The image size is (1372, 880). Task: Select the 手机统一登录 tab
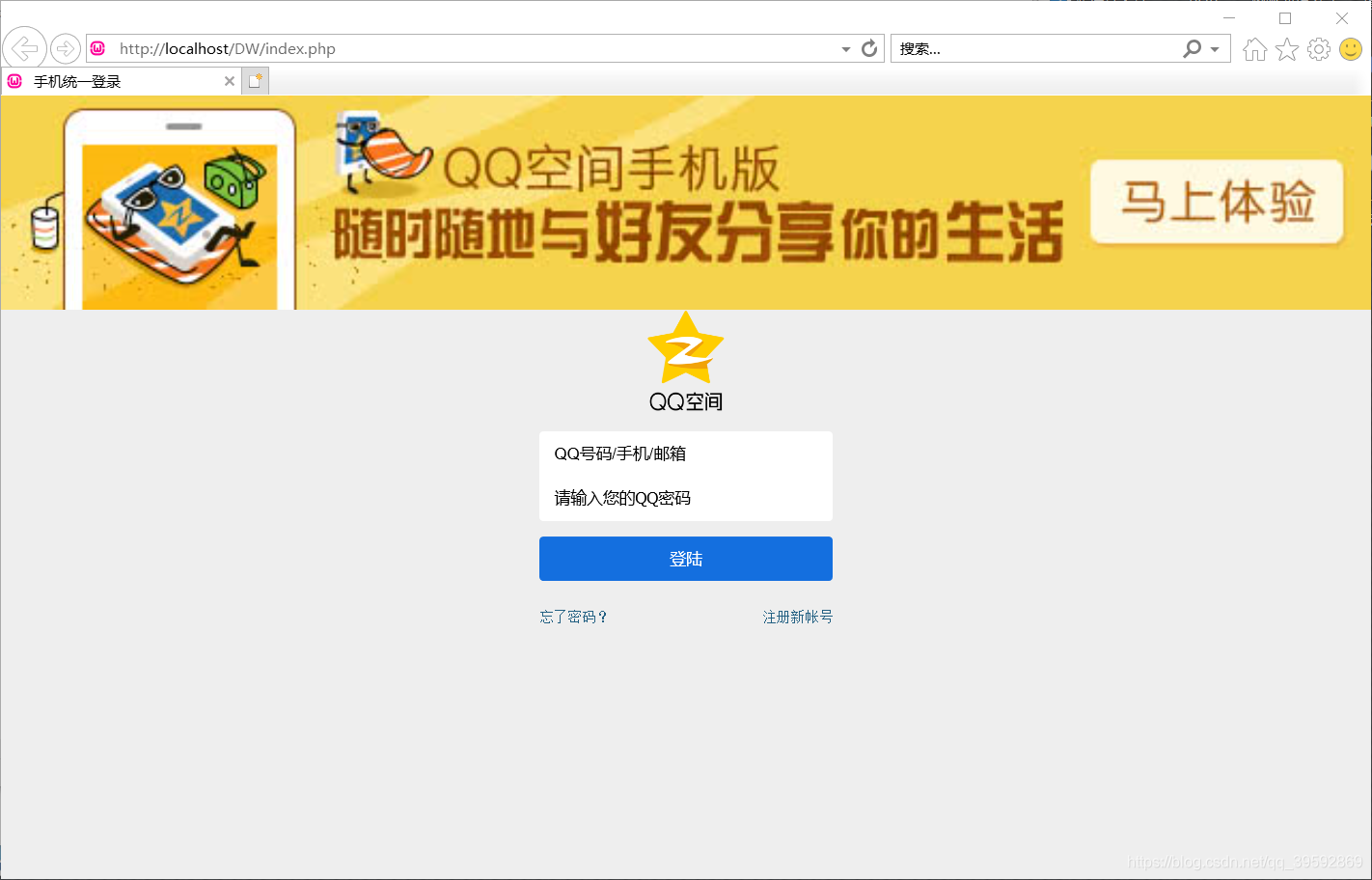click(x=121, y=81)
